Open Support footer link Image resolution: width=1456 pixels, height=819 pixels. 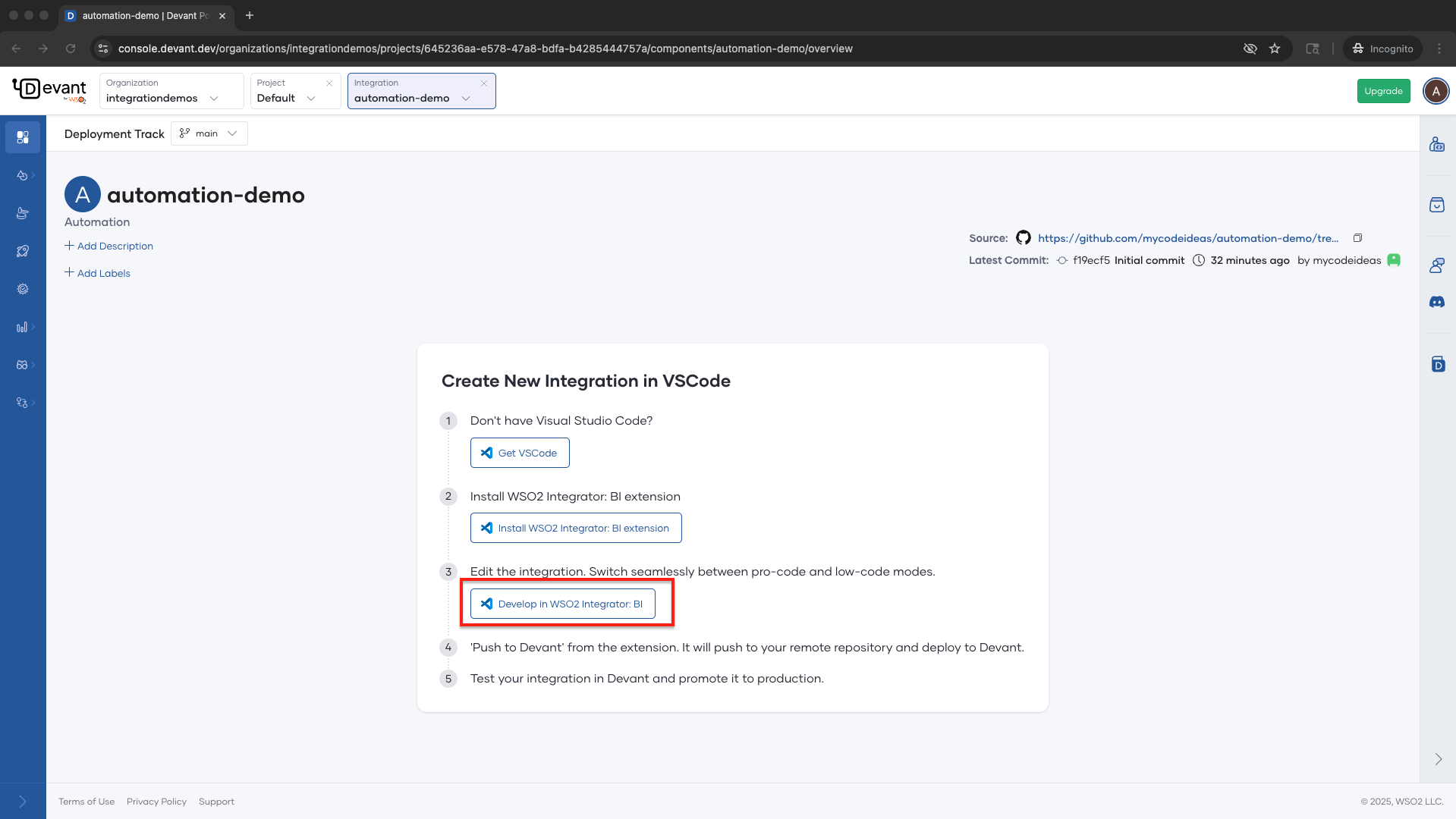pyautogui.click(x=216, y=802)
